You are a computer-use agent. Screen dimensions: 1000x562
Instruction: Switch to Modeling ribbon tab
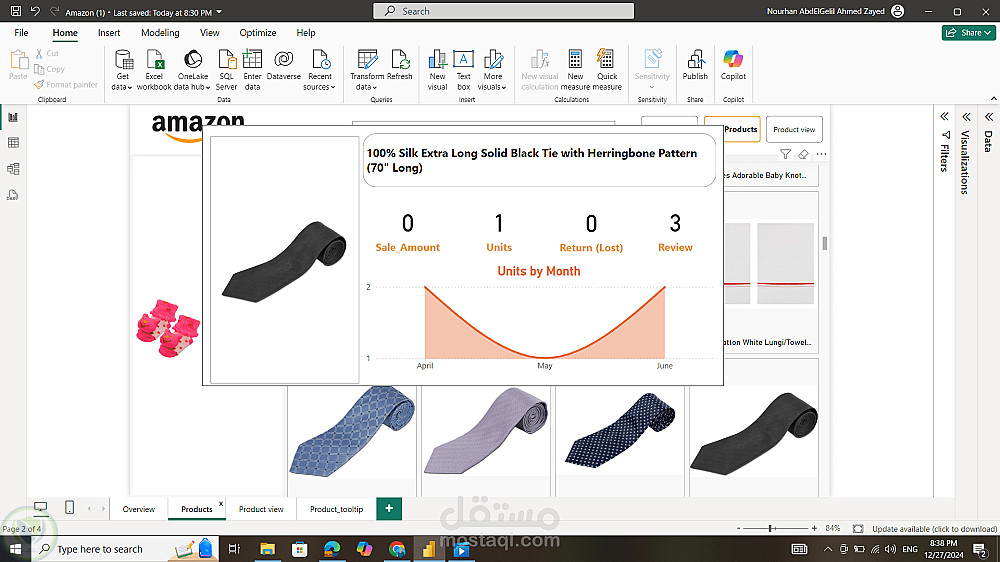[160, 33]
